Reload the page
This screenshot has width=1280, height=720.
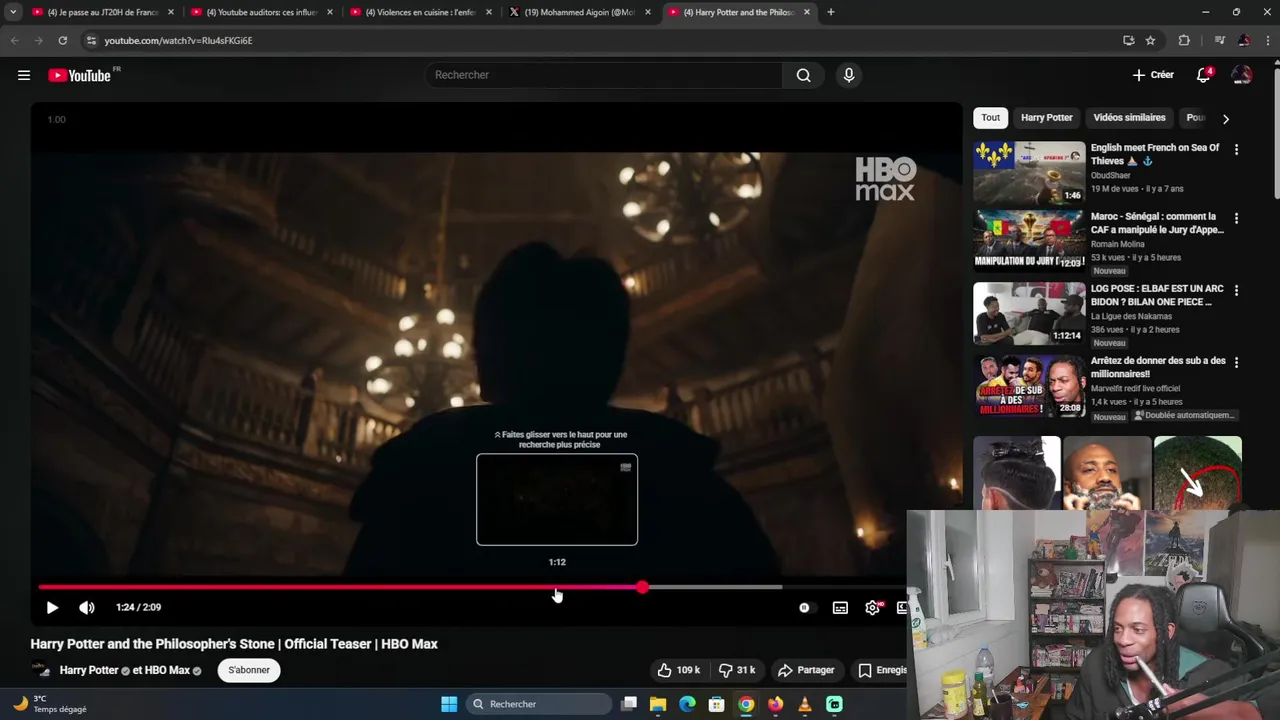(x=62, y=40)
